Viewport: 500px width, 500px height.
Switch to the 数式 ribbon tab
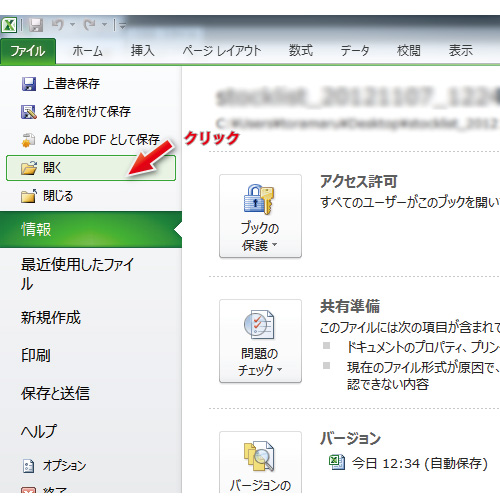click(300, 51)
